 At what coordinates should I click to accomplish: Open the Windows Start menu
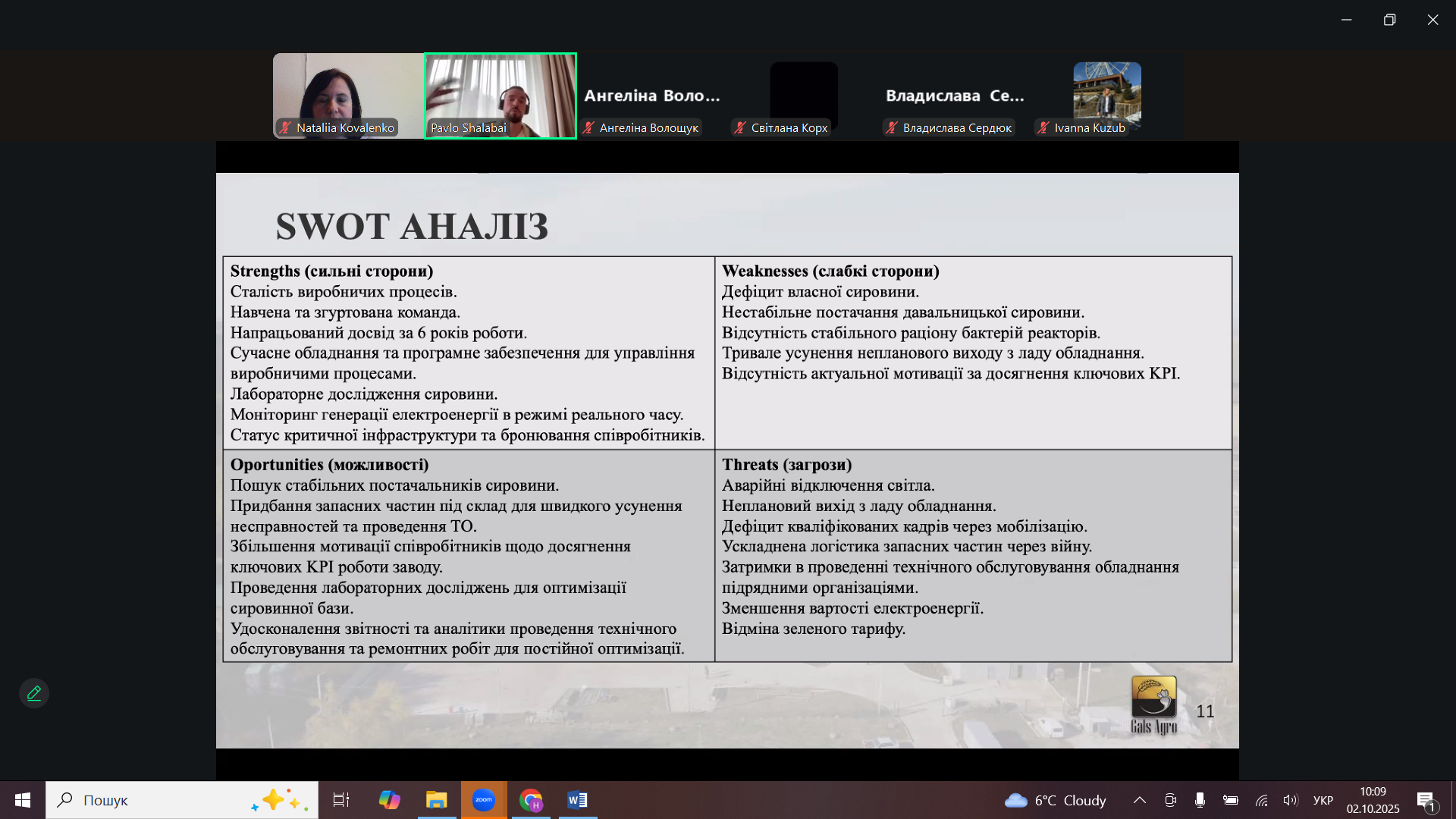23,800
